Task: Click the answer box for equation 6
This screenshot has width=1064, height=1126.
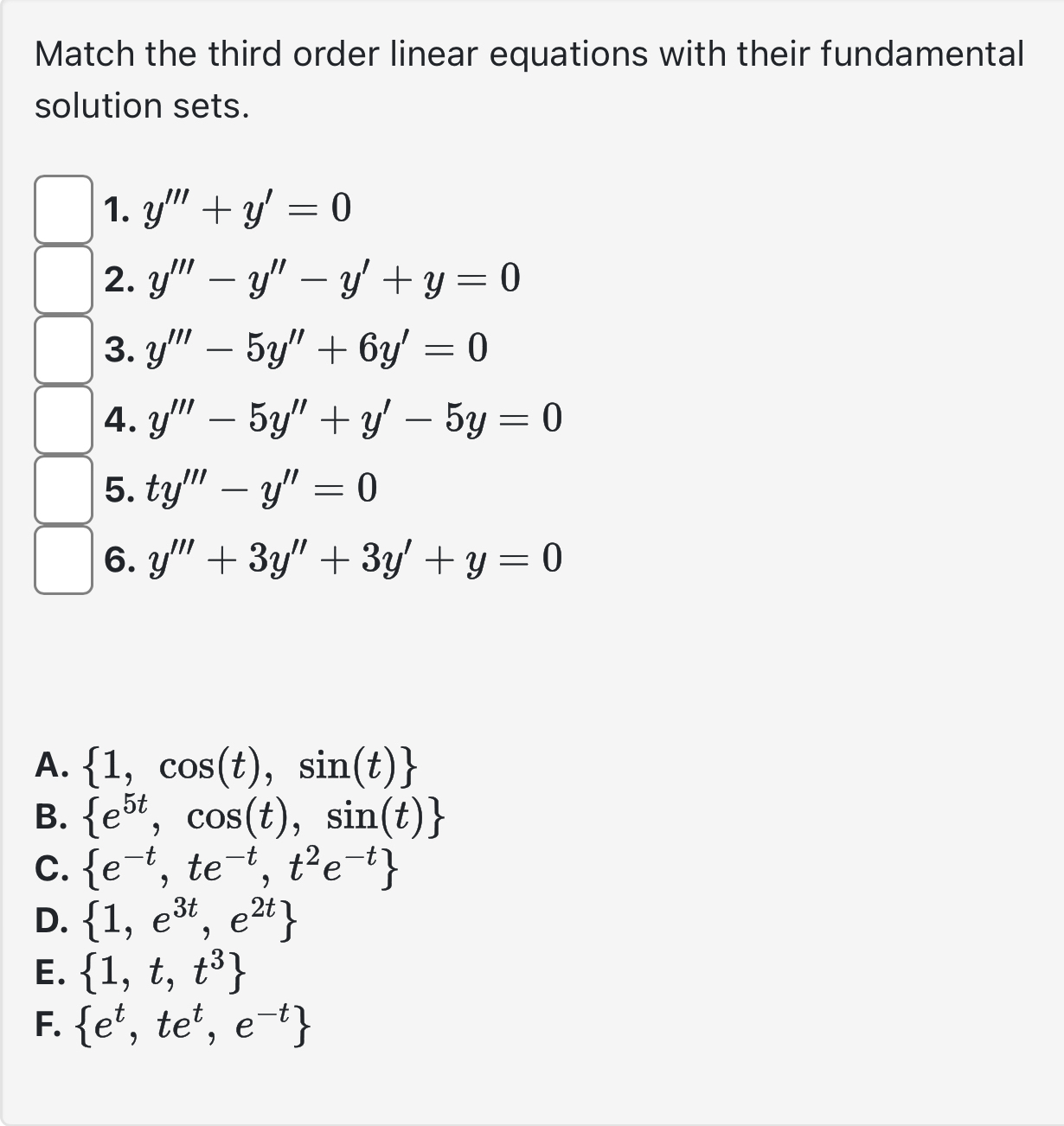Action: coord(63,561)
